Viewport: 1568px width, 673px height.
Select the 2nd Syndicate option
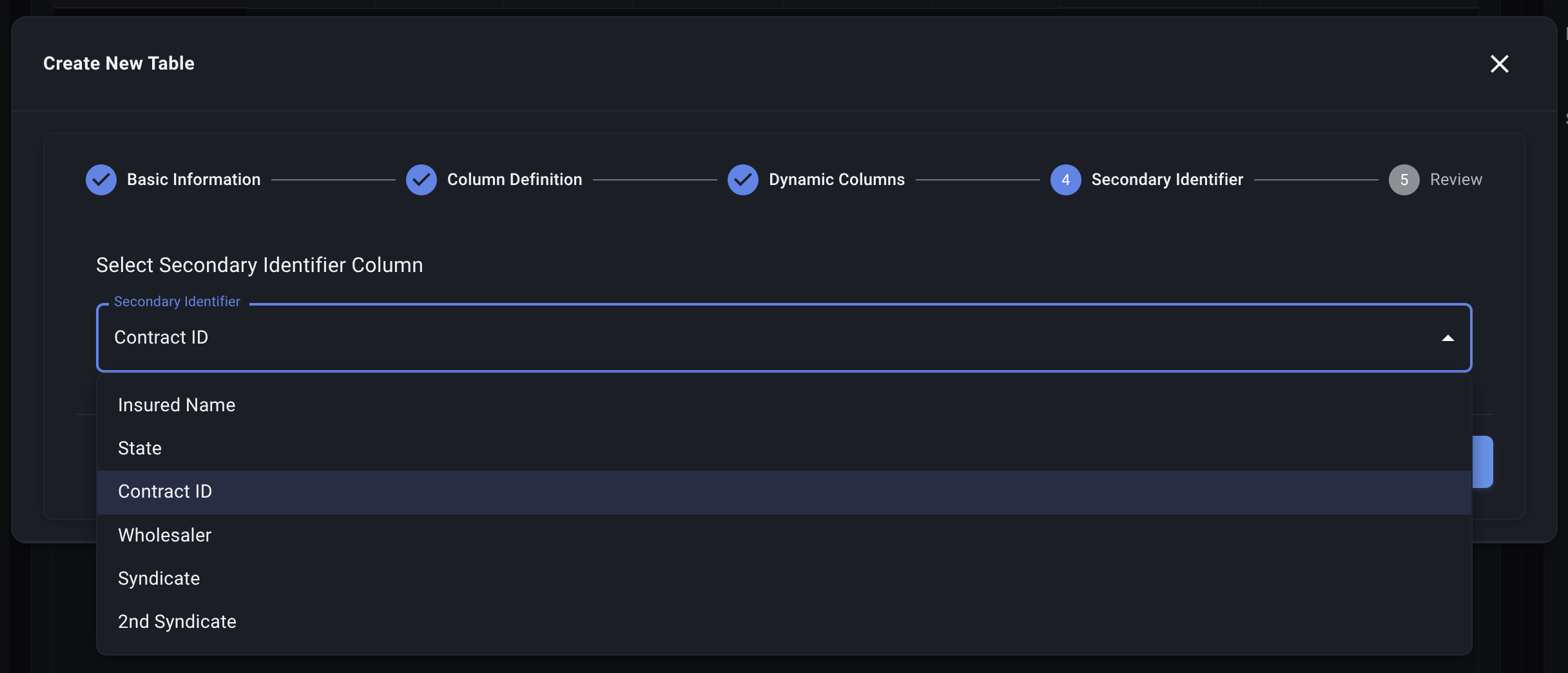coord(177,621)
